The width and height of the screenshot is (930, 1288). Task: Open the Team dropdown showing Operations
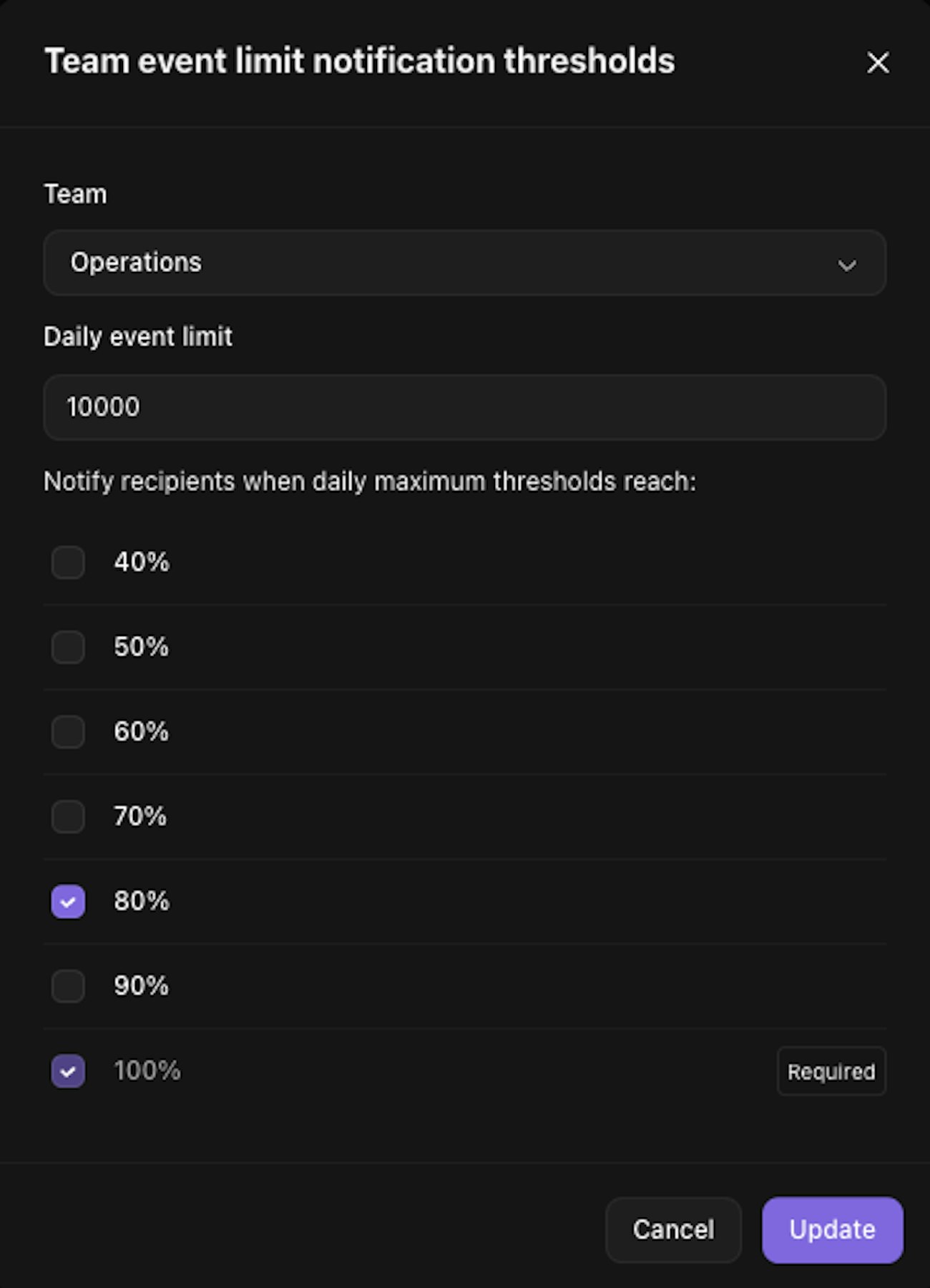[x=464, y=263]
